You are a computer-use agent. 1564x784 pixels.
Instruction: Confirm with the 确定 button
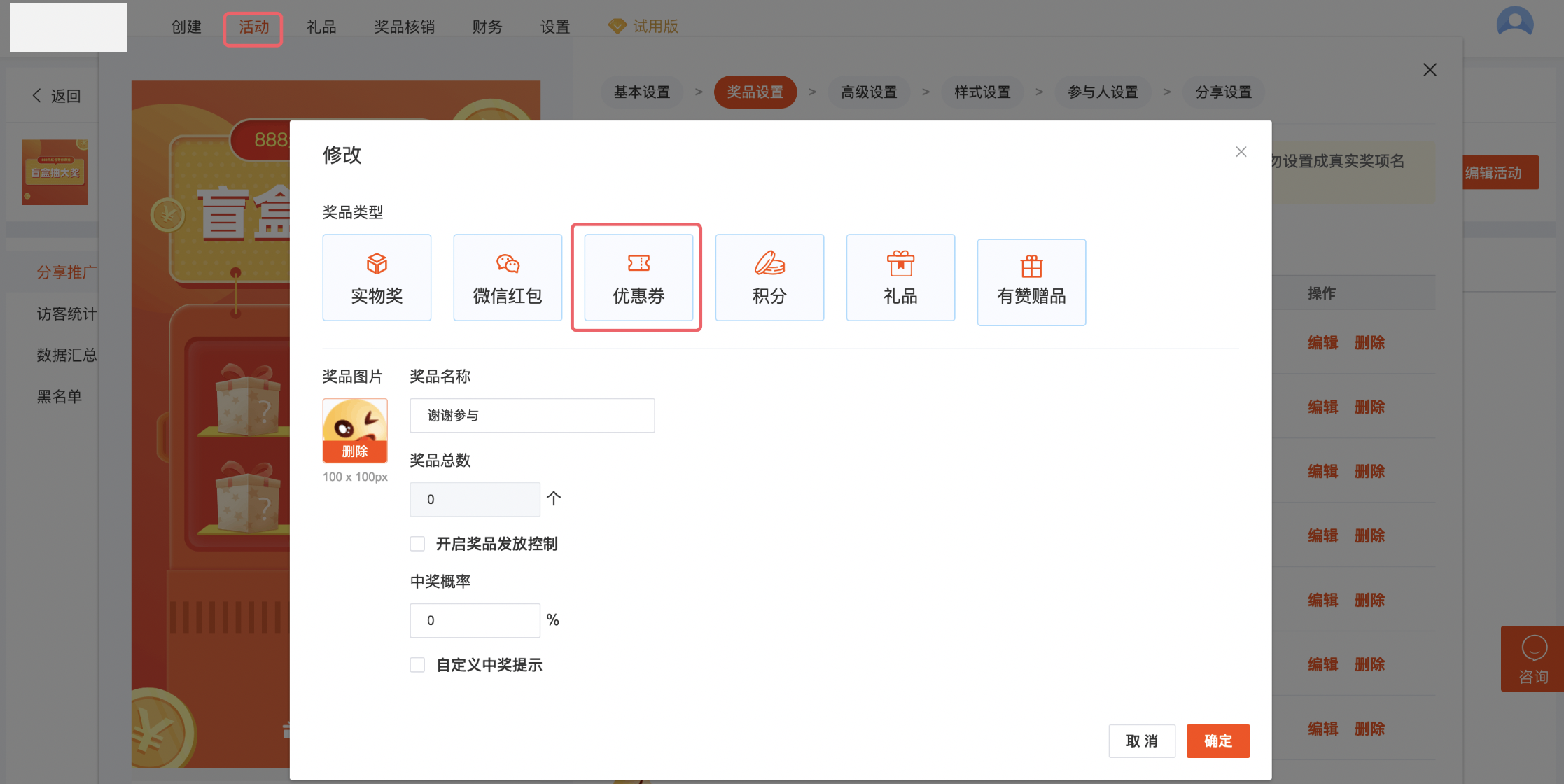click(1218, 741)
